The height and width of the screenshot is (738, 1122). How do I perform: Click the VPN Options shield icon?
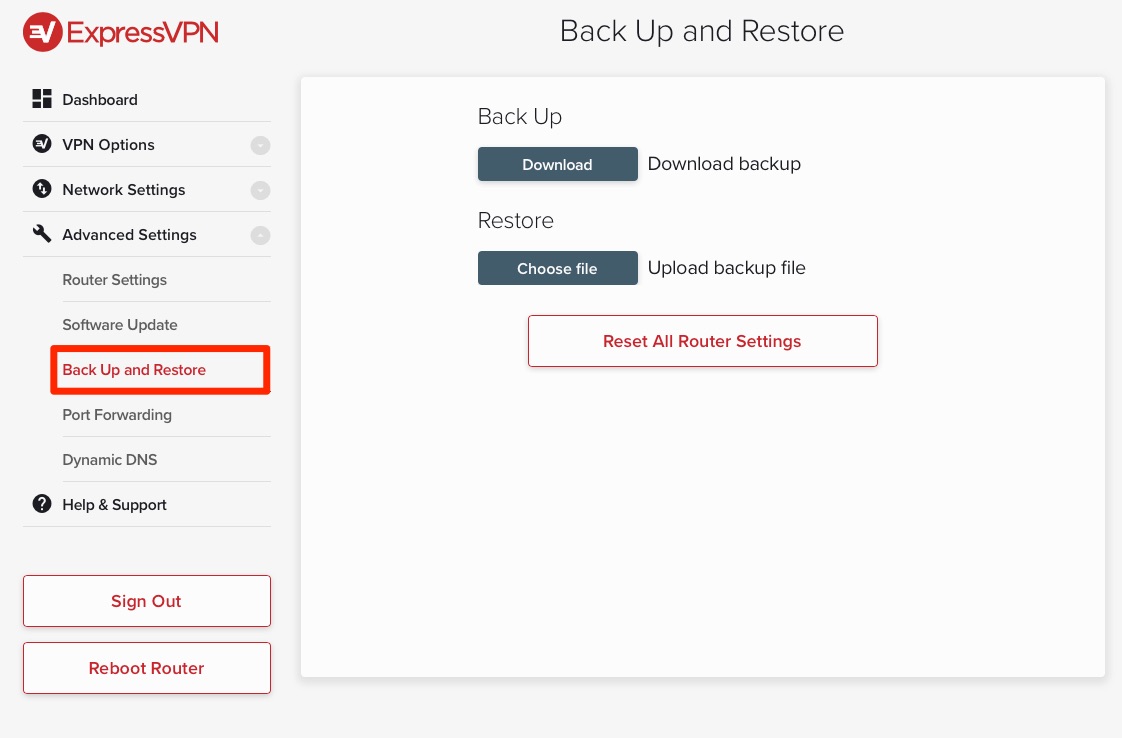[x=41, y=144]
